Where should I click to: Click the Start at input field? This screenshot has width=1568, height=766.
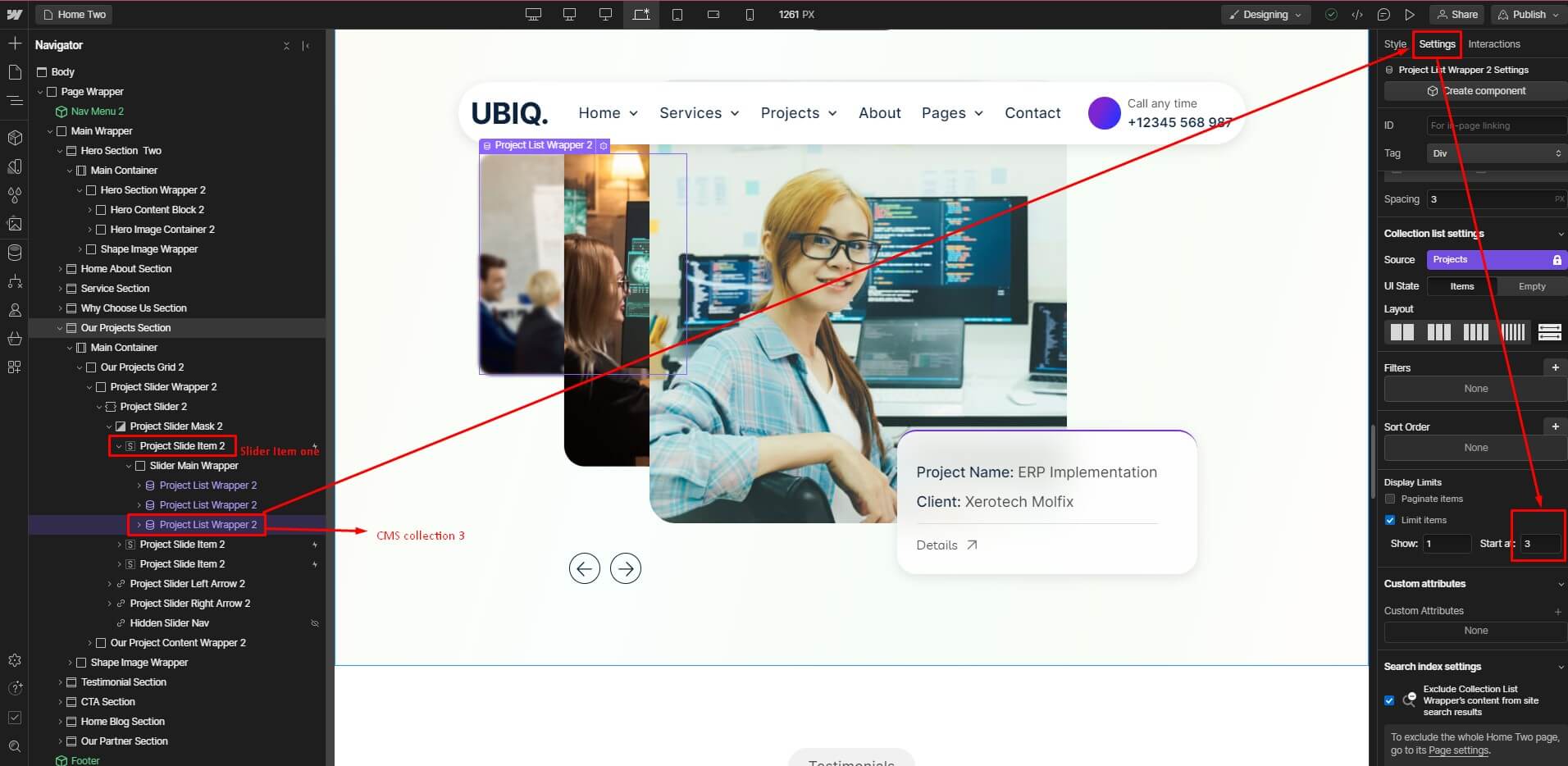pyautogui.click(x=1541, y=544)
